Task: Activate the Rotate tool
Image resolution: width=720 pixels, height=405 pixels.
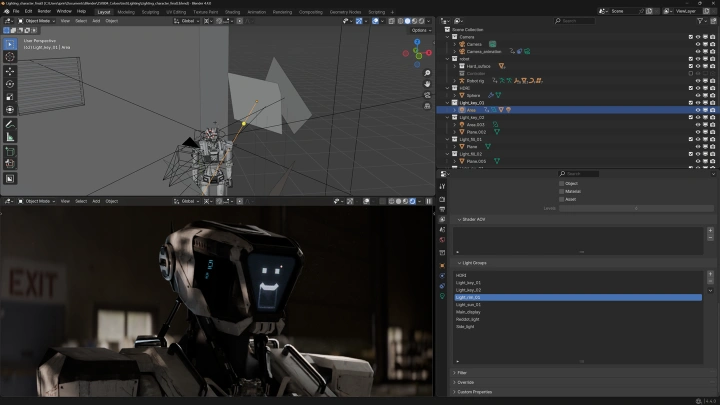Action: pos(10,84)
